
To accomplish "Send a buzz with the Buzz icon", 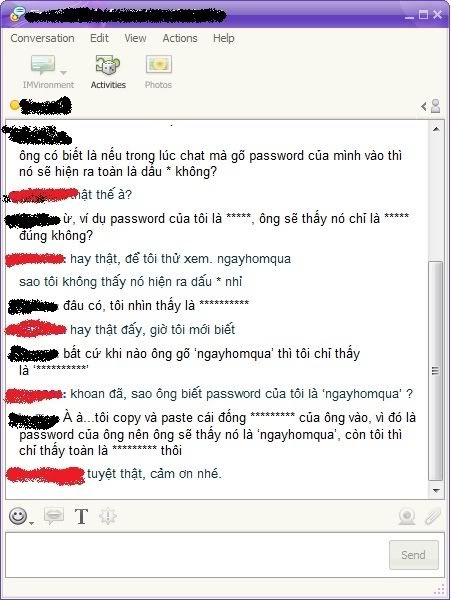I will [x=108, y=516].
